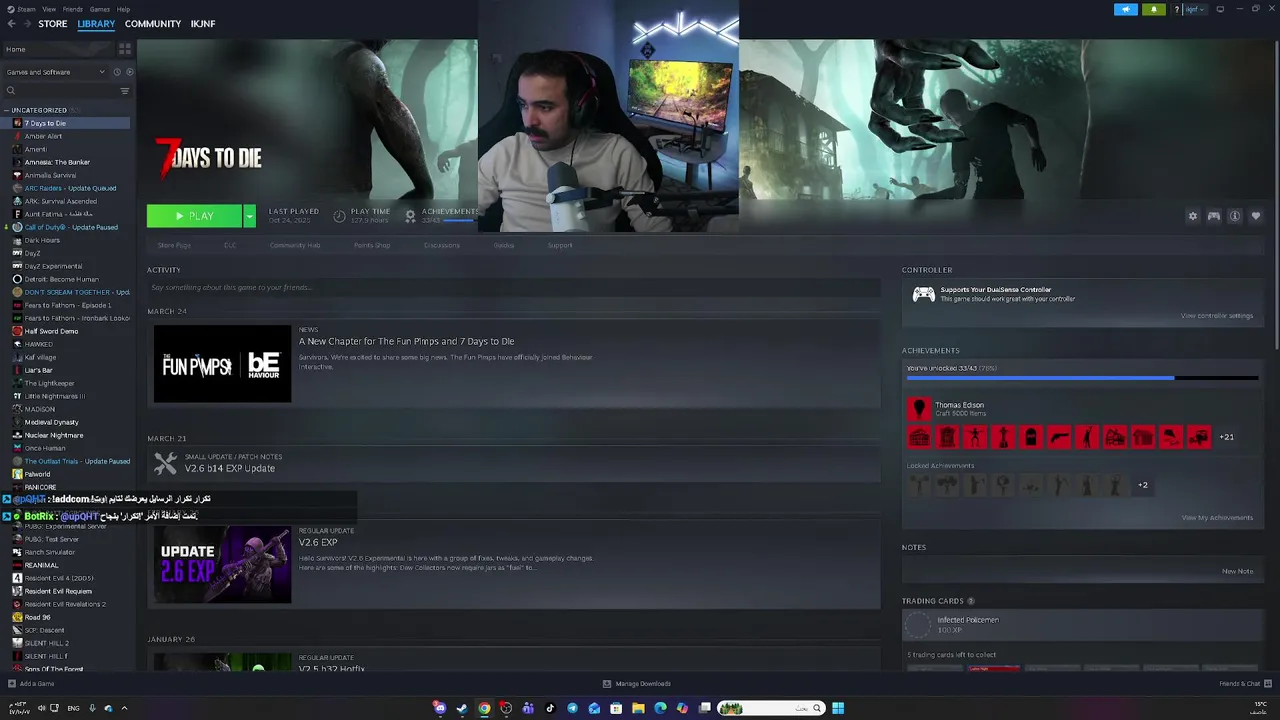Open the Support link
1280x720 pixels.
[x=560, y=245]
